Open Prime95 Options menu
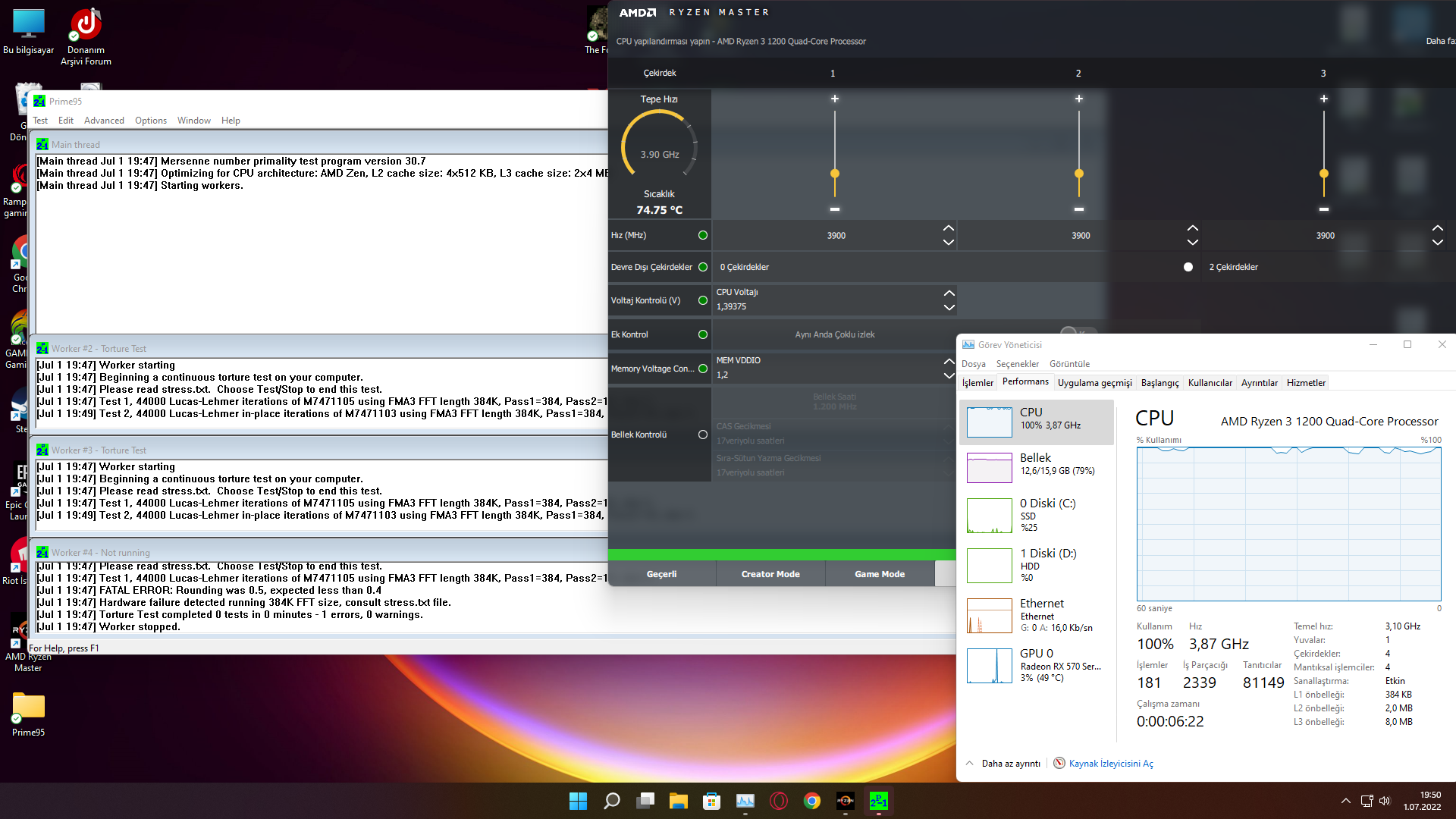1456x819 pixels. coord(151,121)
